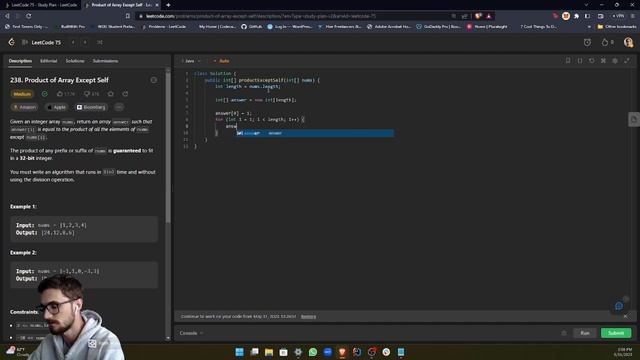Open the Problems - LeetCode bookmark
Screen dimensions: 640x360
point(164,27)
